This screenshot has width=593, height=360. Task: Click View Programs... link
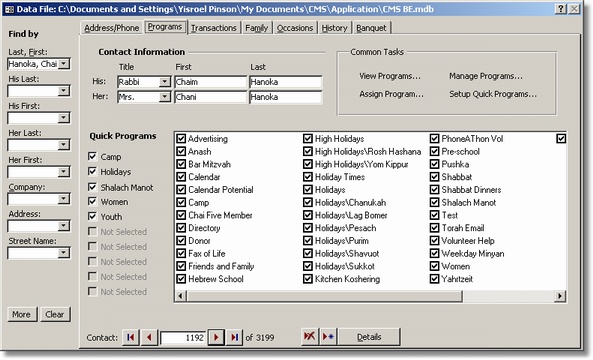(390, 76)
